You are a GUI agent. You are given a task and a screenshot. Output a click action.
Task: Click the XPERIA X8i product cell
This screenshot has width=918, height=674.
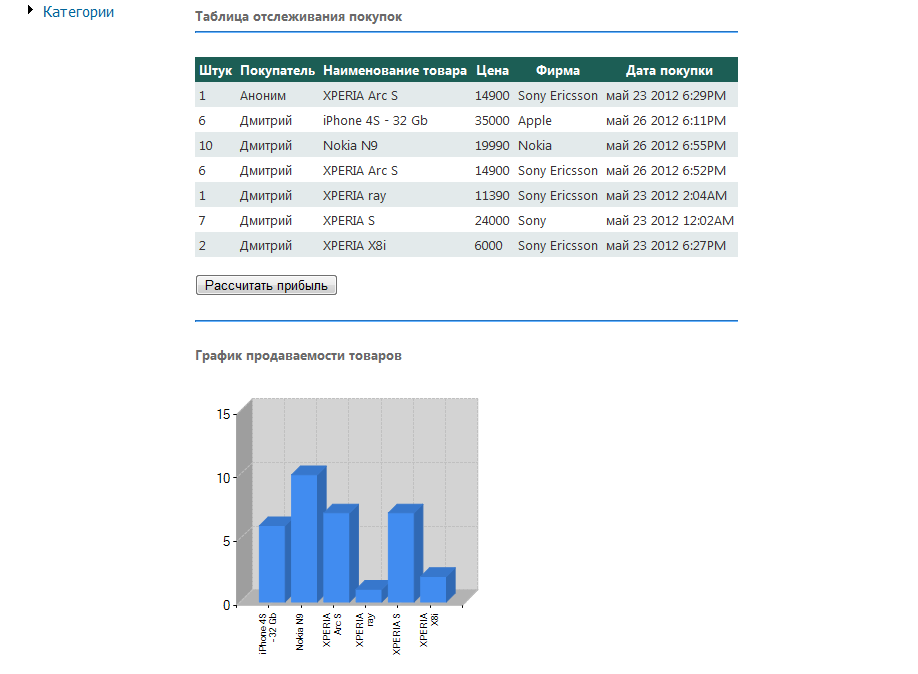[x=354, y=246]
